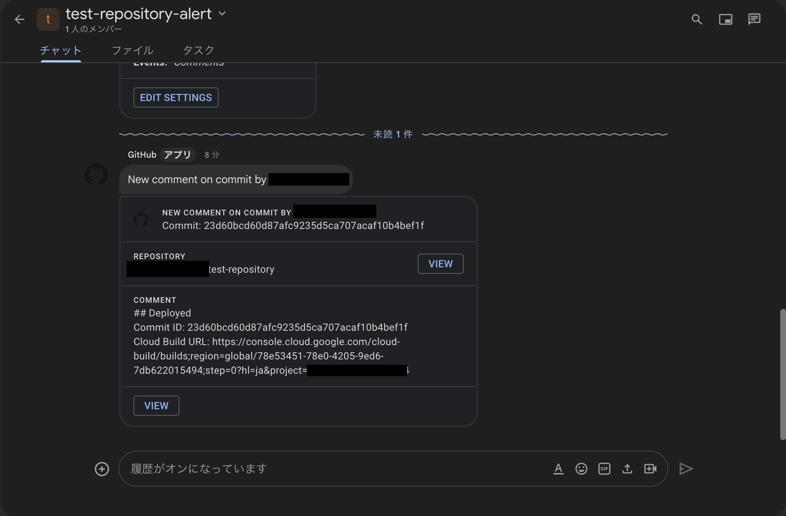Click the 8 分 timestamp
This screenshot has height=516, width=786.
[212, 155]
